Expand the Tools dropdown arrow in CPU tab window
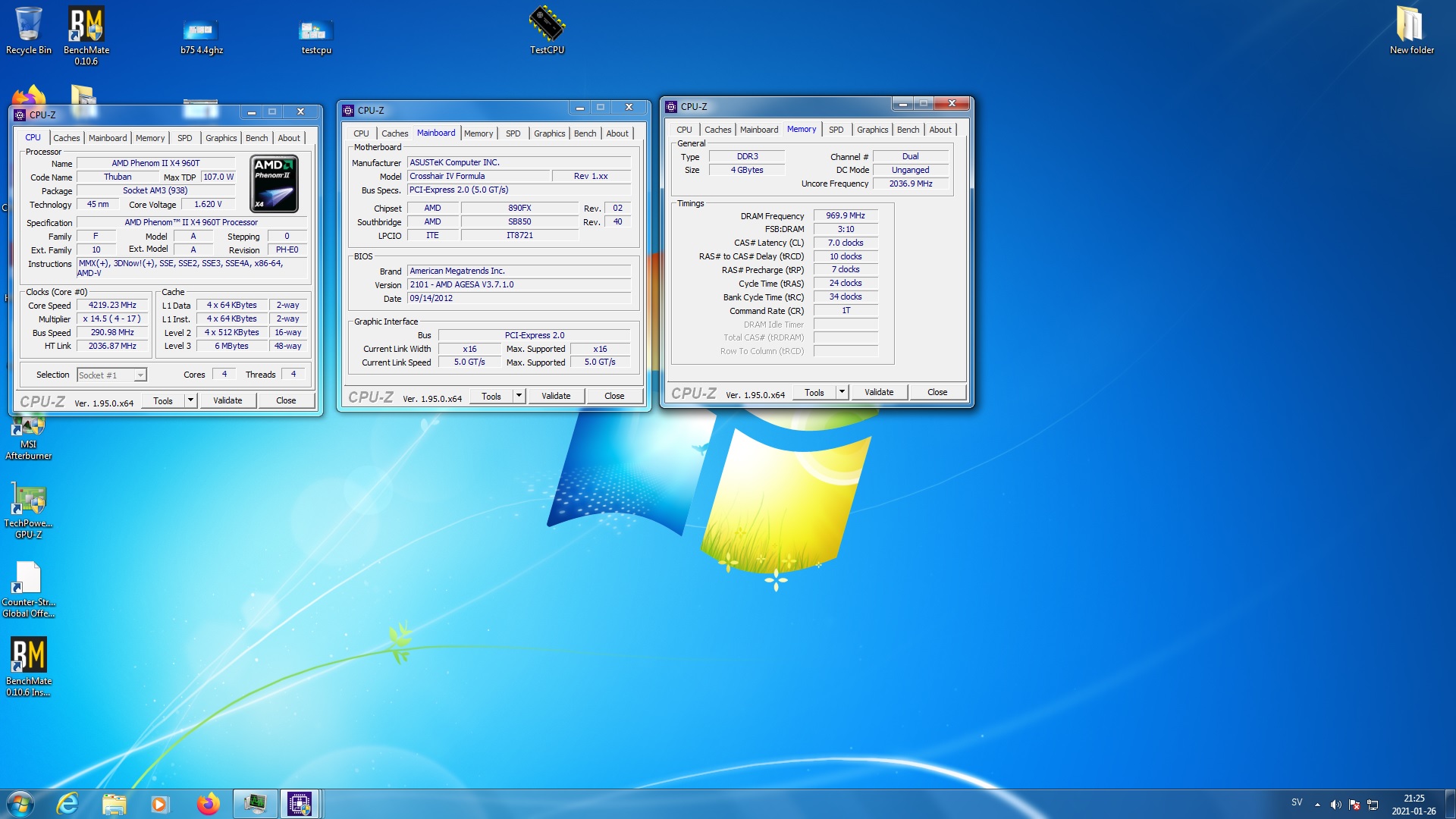 click(x=191, y=400)
